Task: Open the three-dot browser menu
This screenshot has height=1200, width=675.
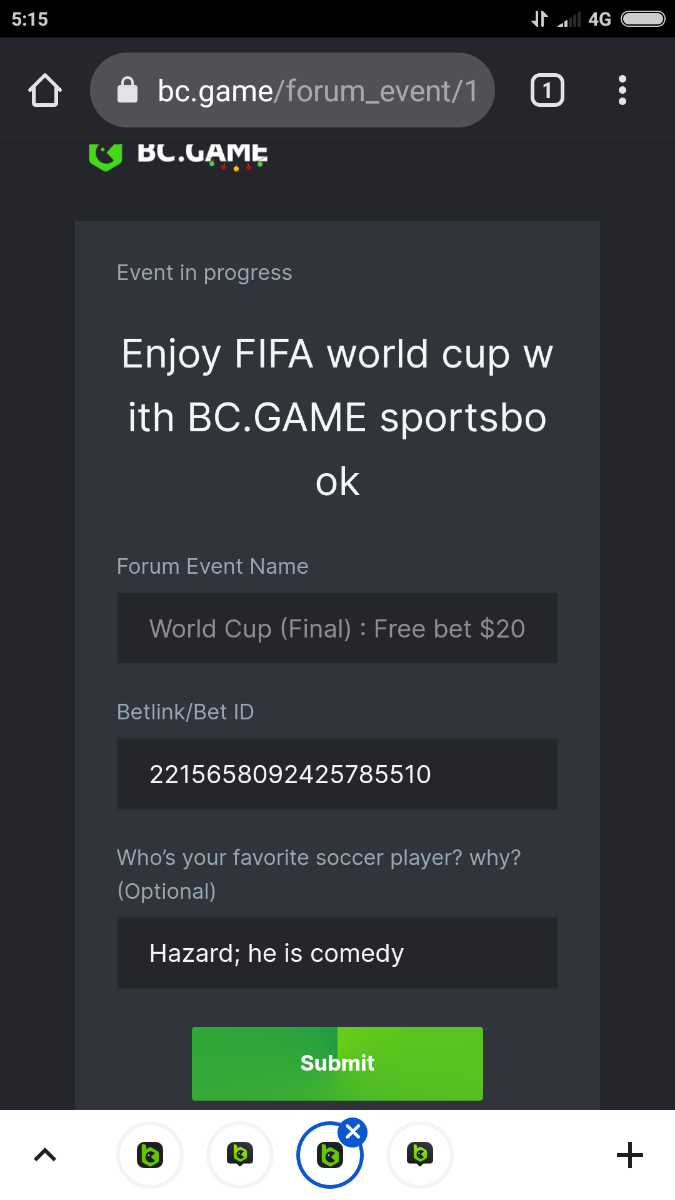Action: tap(622, 91)
